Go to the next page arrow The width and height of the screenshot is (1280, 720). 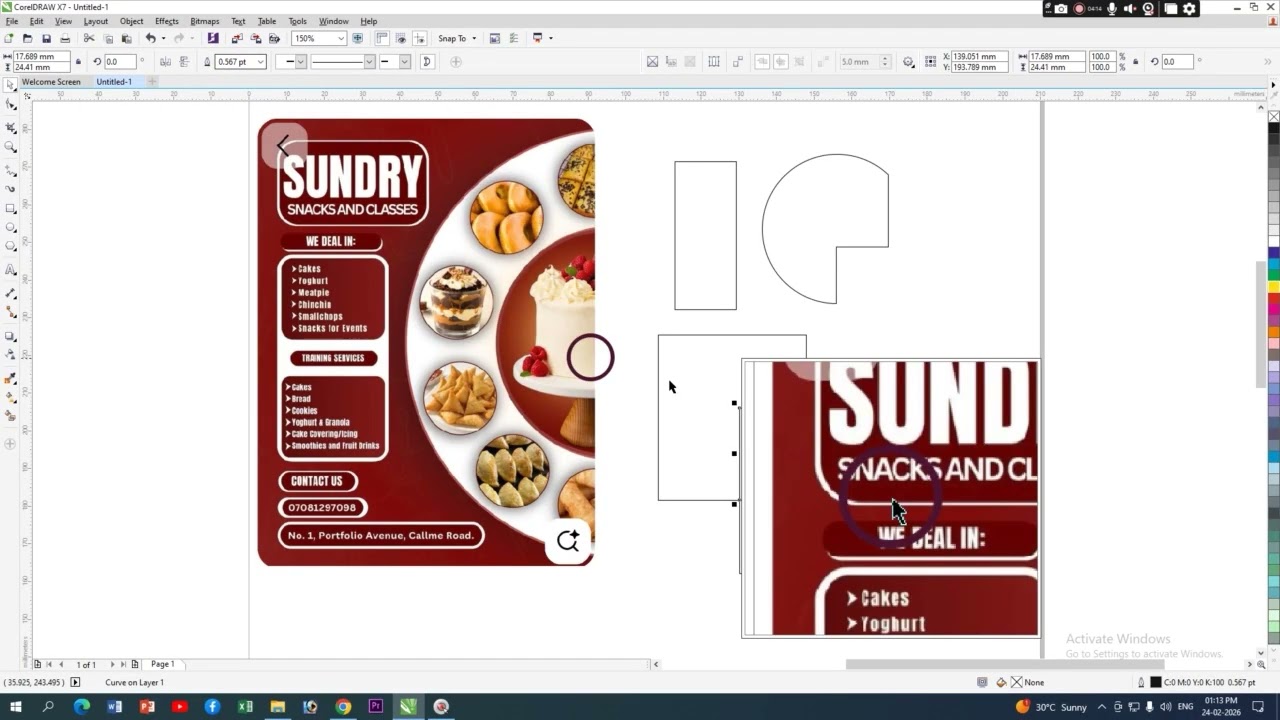(x=111, y=664)
